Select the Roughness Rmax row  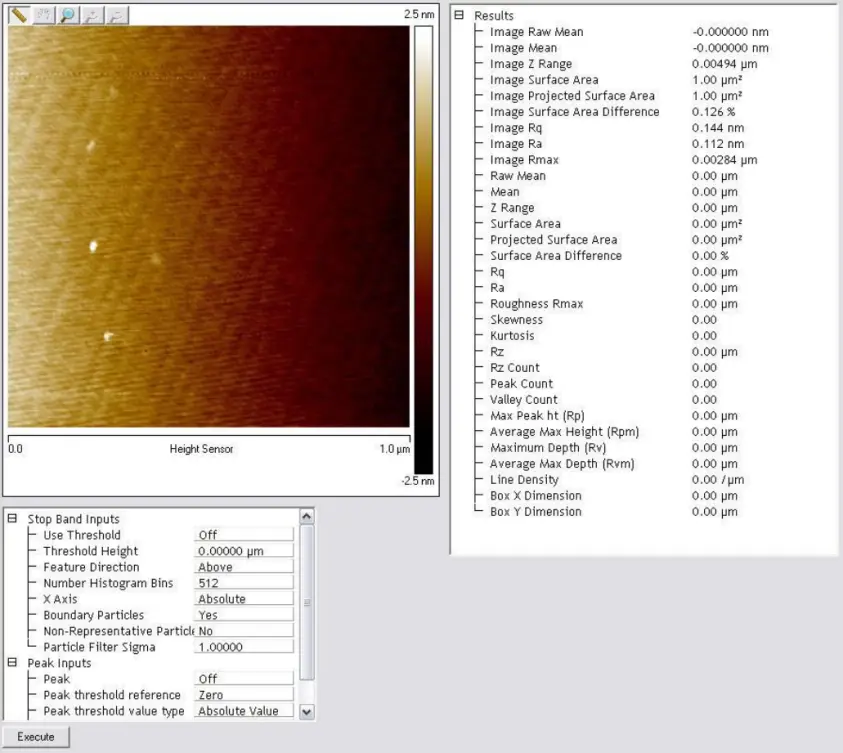point(614,304)
